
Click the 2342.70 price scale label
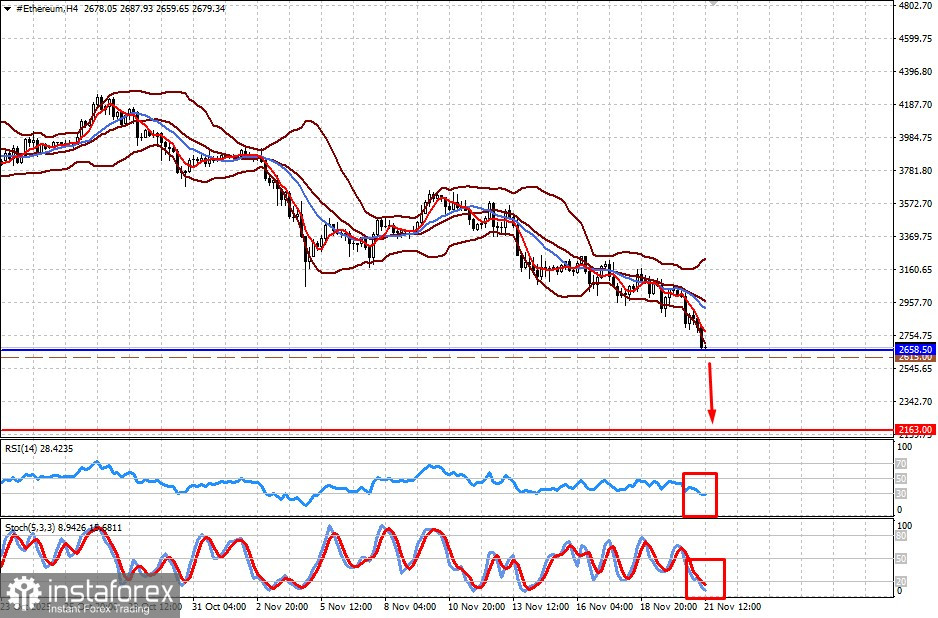click(915, 401)
